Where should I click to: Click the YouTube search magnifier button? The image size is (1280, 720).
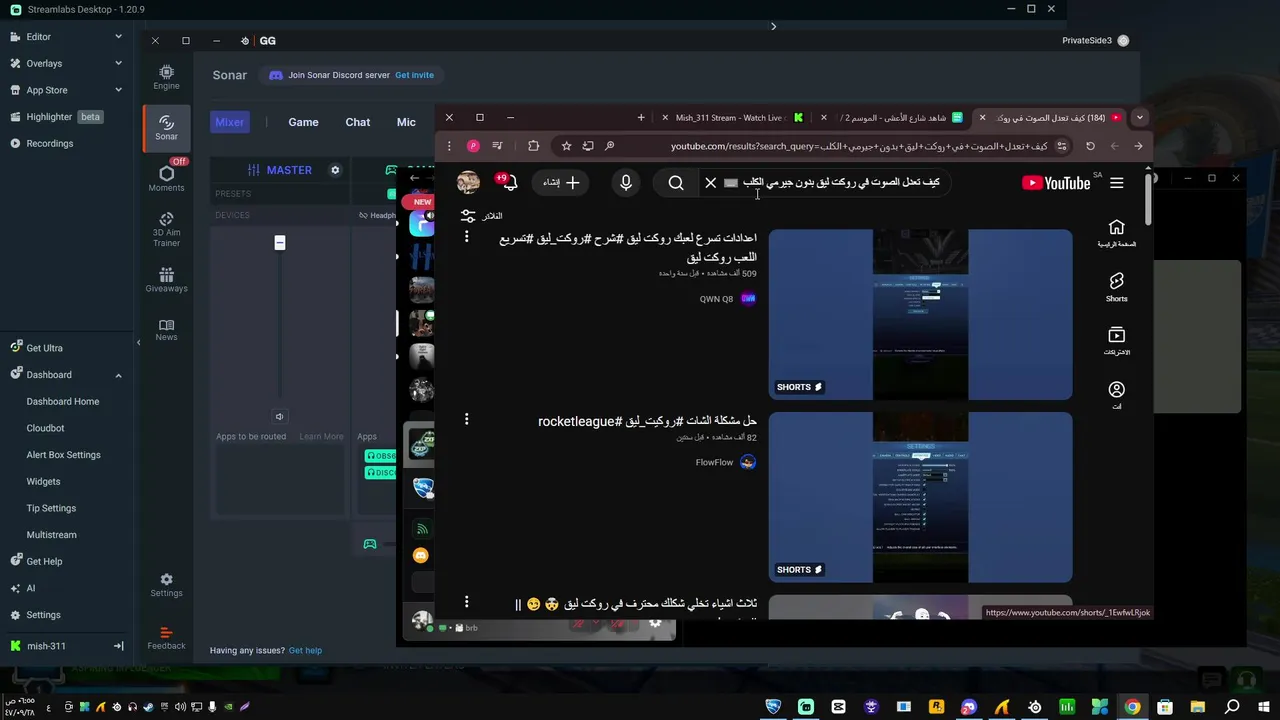coord(676,183)
